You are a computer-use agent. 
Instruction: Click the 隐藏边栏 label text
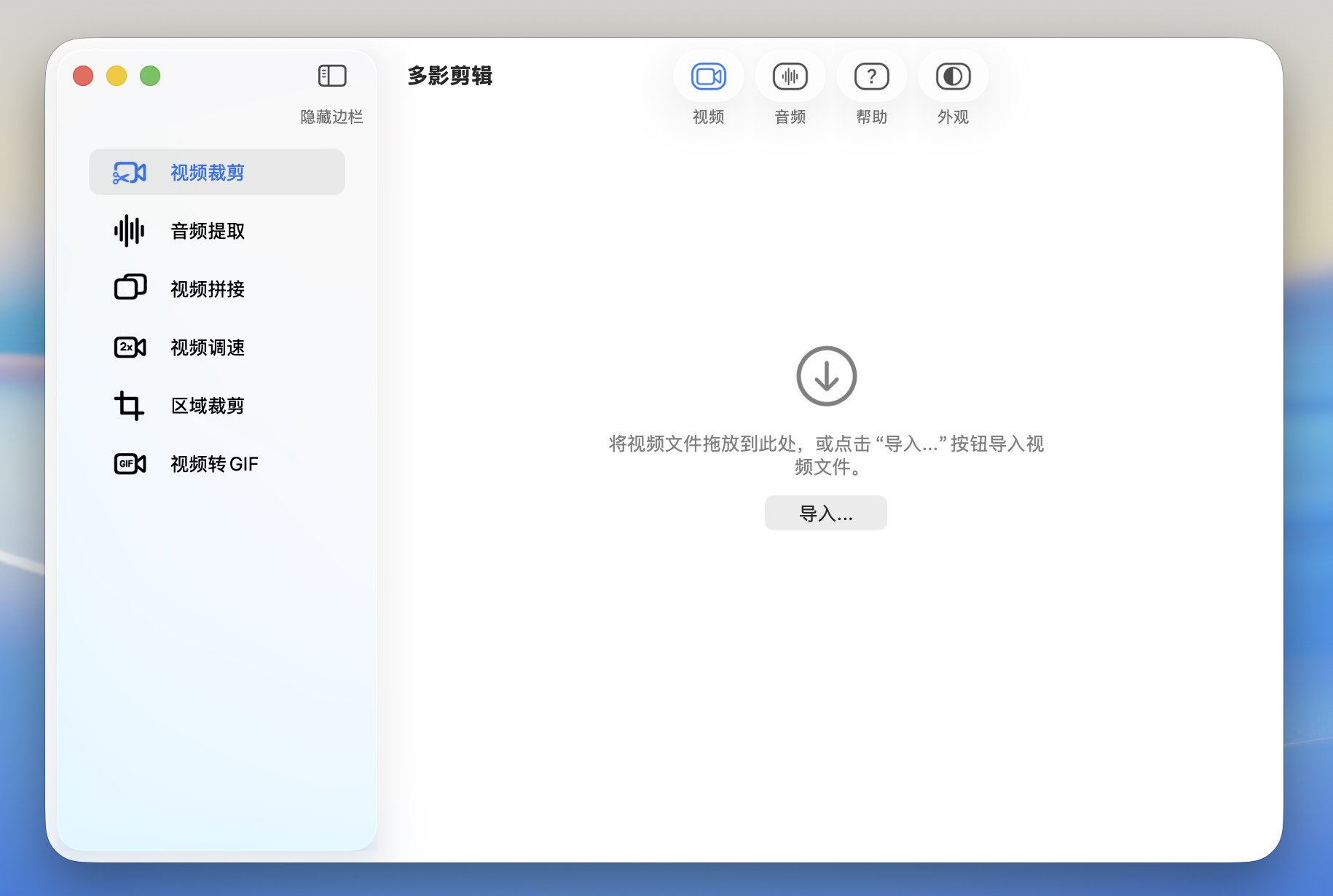click(x=331, y=117)
